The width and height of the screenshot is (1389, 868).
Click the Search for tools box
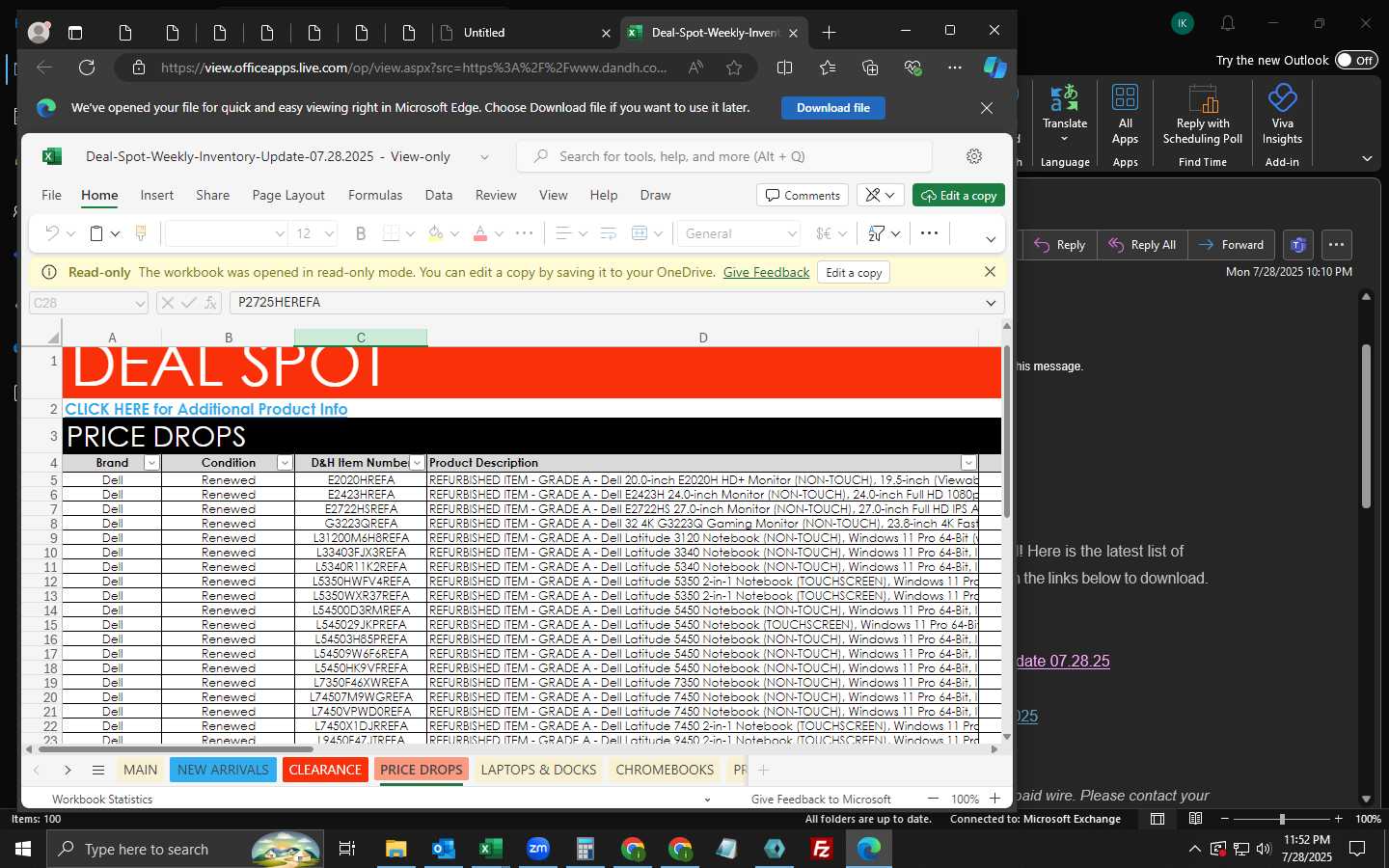coord(725,156)
